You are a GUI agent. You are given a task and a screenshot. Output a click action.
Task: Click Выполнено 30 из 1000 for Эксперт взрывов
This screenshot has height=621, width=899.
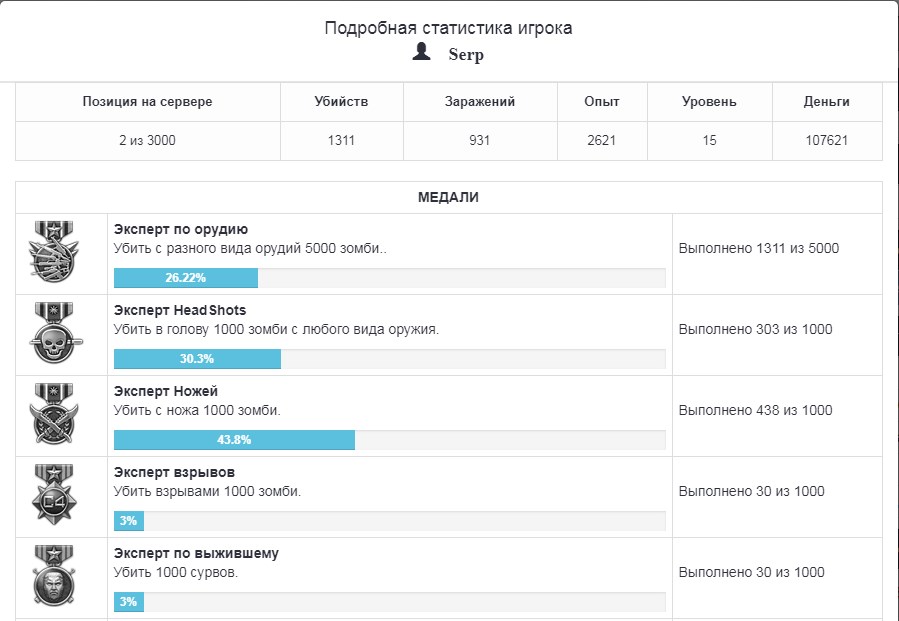tap(752, 491)
